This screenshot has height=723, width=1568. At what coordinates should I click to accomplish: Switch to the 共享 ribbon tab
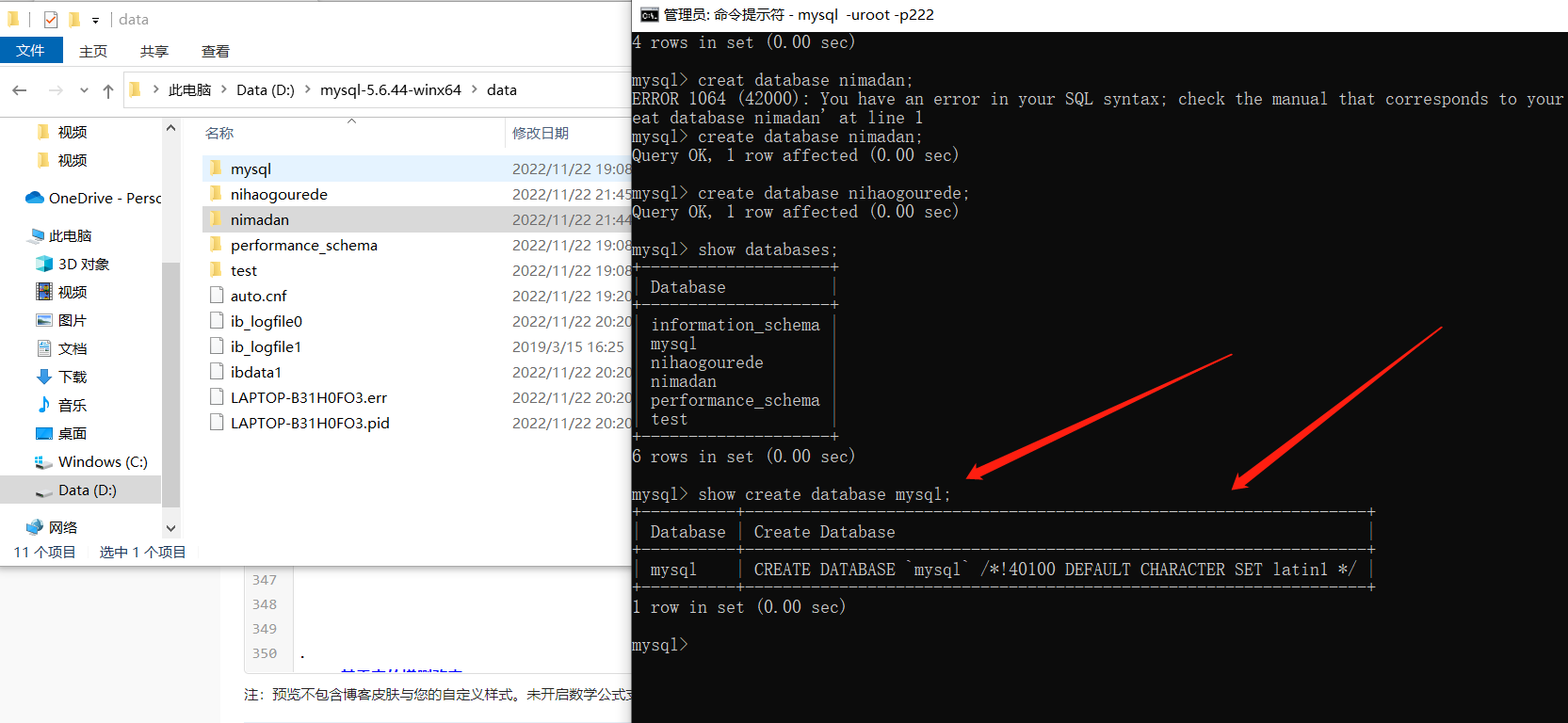(154, 51)
